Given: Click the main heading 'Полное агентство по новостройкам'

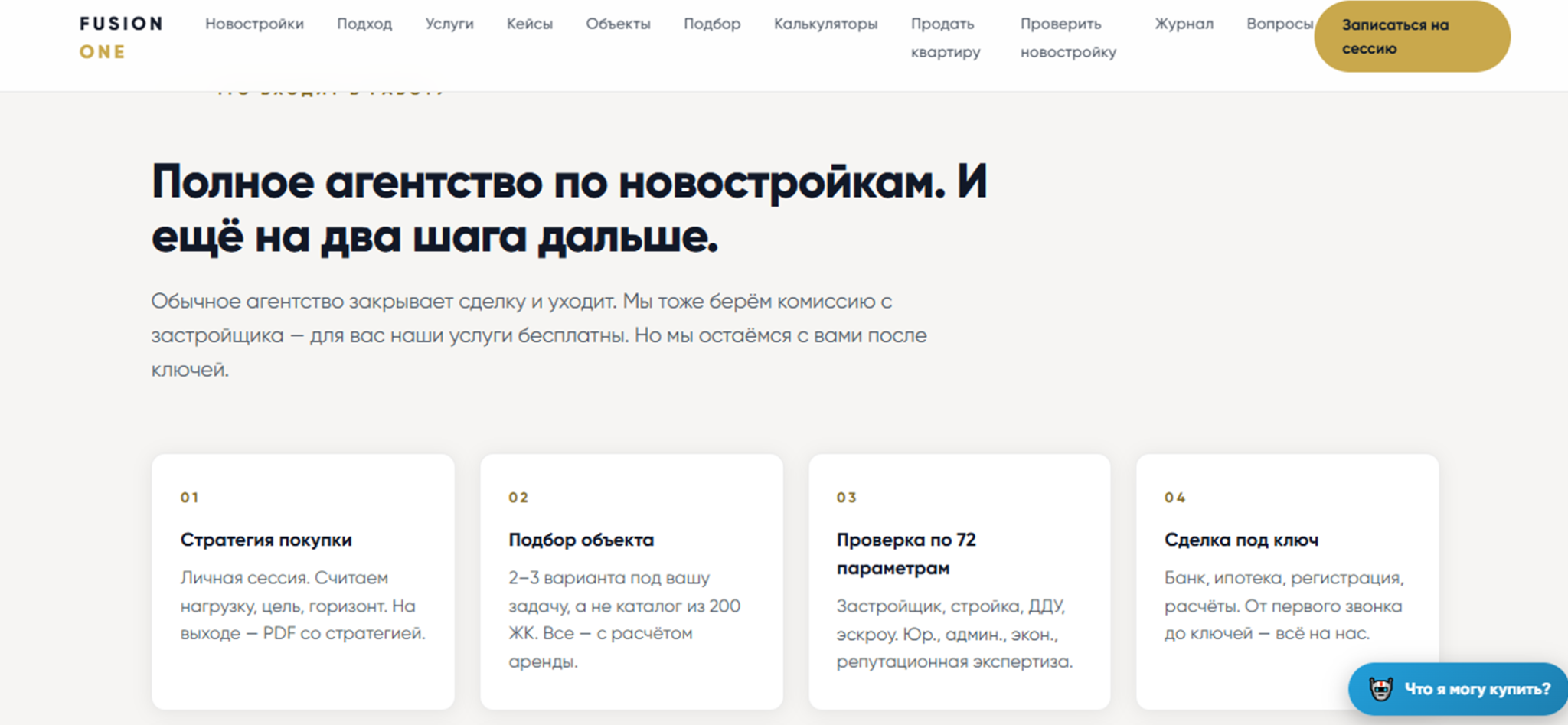Looking at the screenshot, I should (569, 208).
